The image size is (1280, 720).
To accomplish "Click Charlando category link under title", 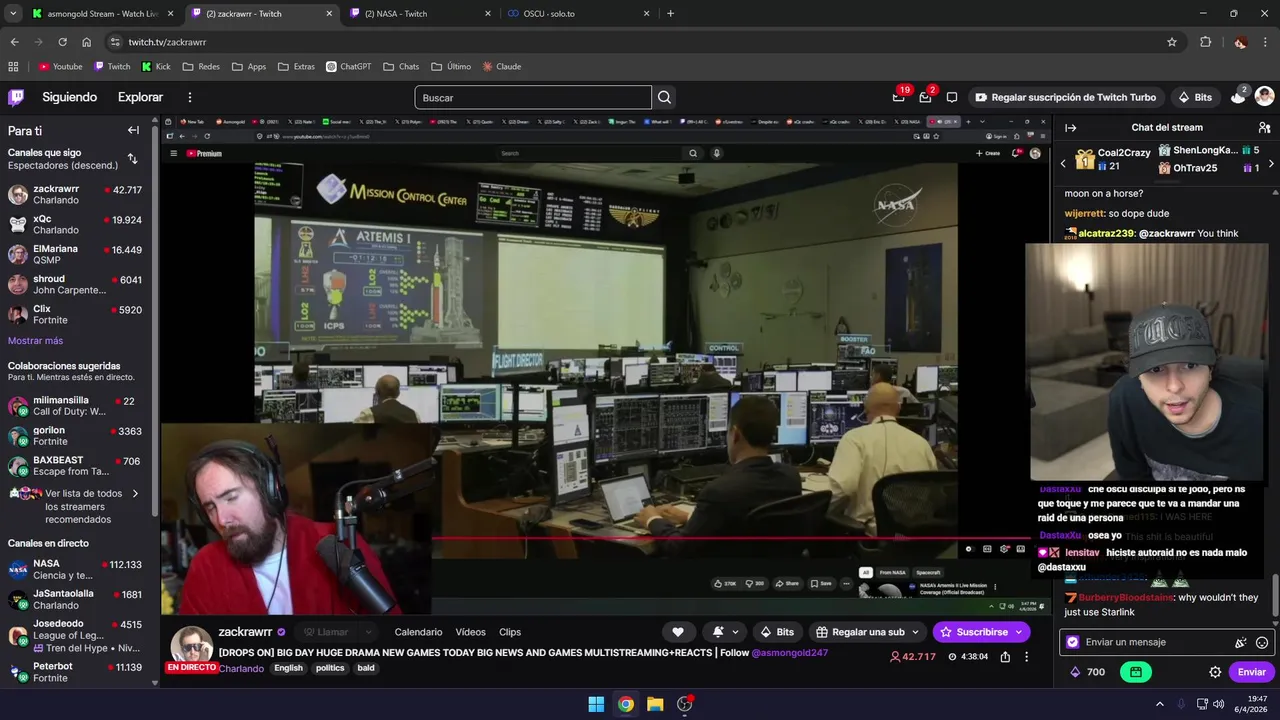I will (x=241, y=668).
